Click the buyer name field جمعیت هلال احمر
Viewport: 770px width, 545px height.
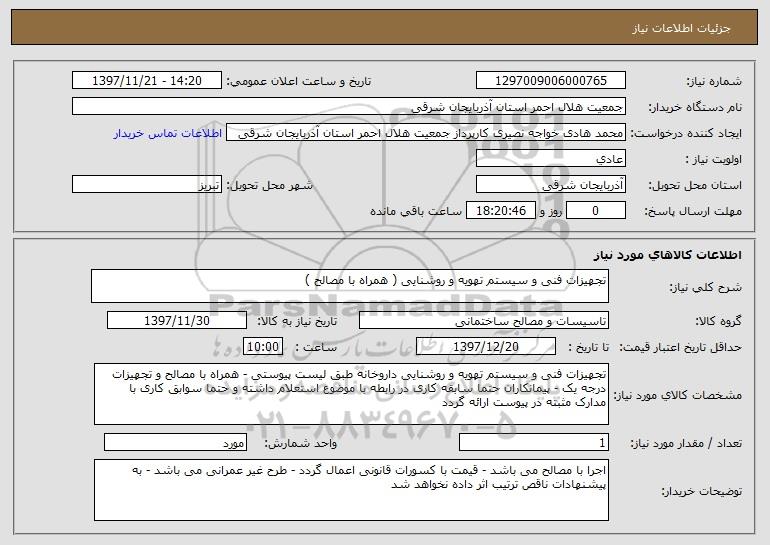pyautogui.click(x=349, y=106)
